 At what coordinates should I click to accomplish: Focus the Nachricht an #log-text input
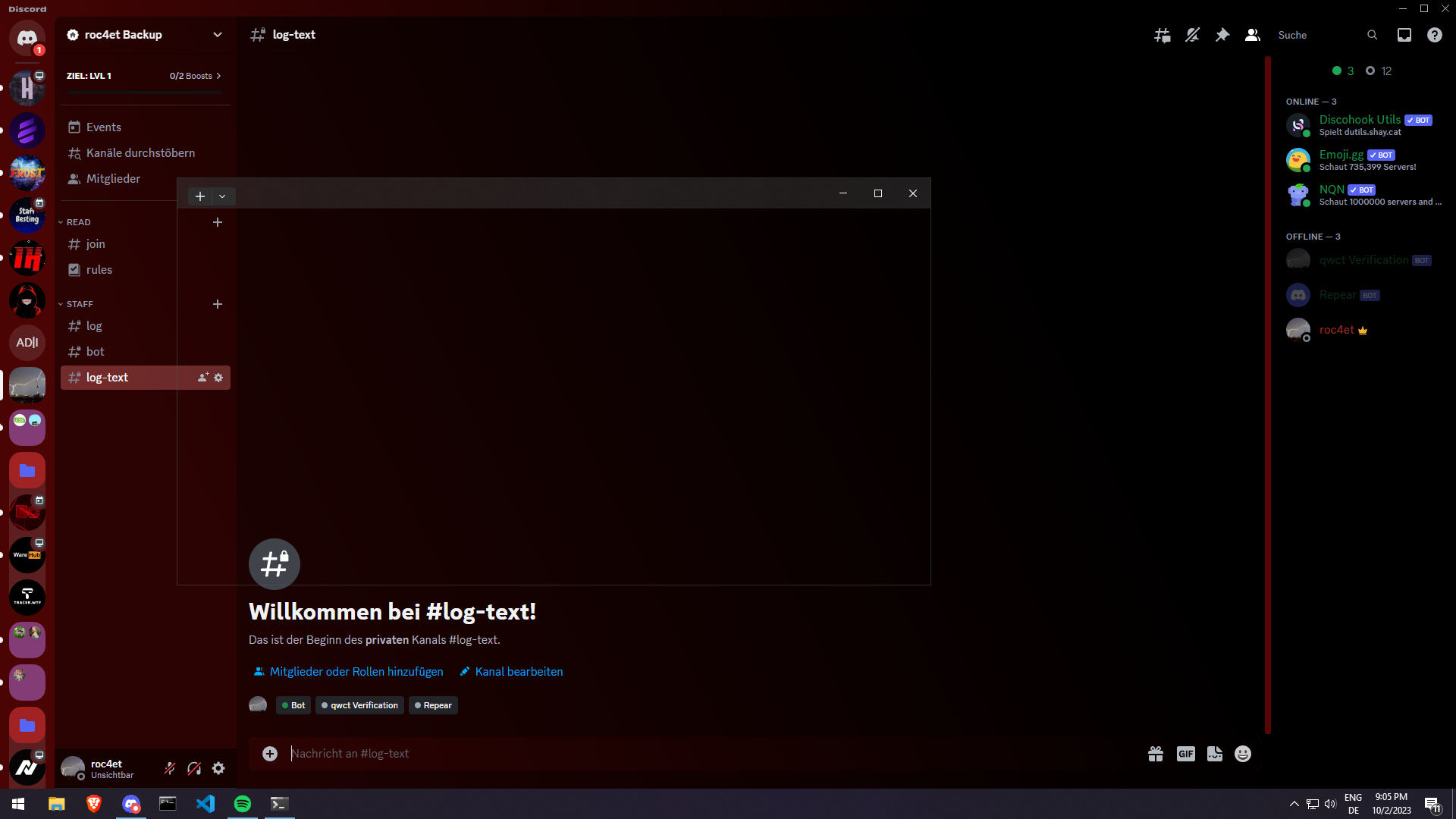tap(713, 754)
